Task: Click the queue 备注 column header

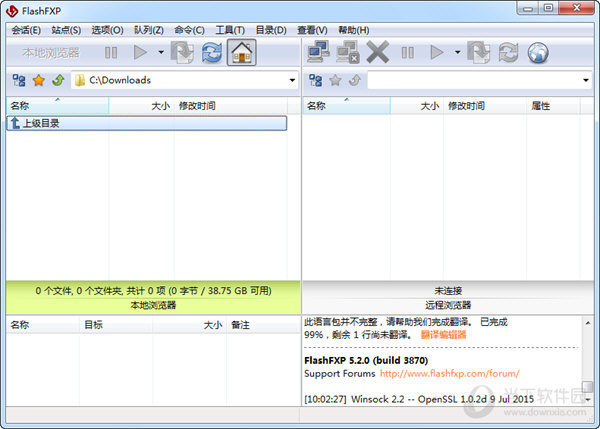Action: (x=263, y=325)
